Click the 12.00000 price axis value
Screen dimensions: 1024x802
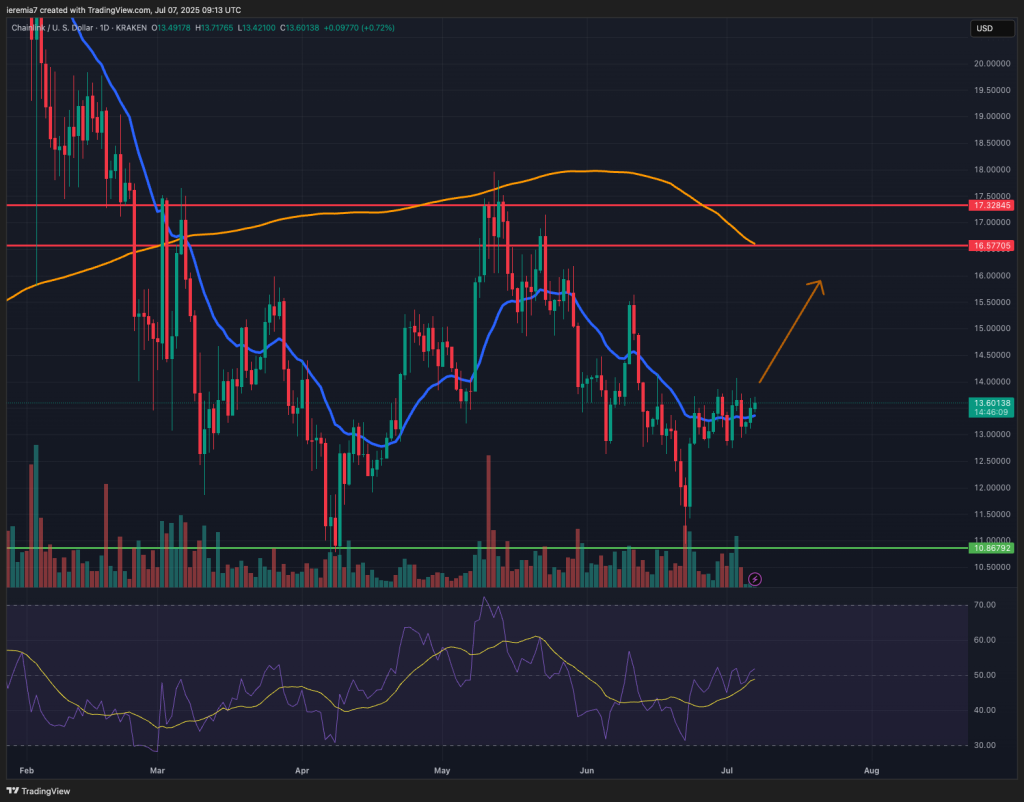(x=992, y=488)
